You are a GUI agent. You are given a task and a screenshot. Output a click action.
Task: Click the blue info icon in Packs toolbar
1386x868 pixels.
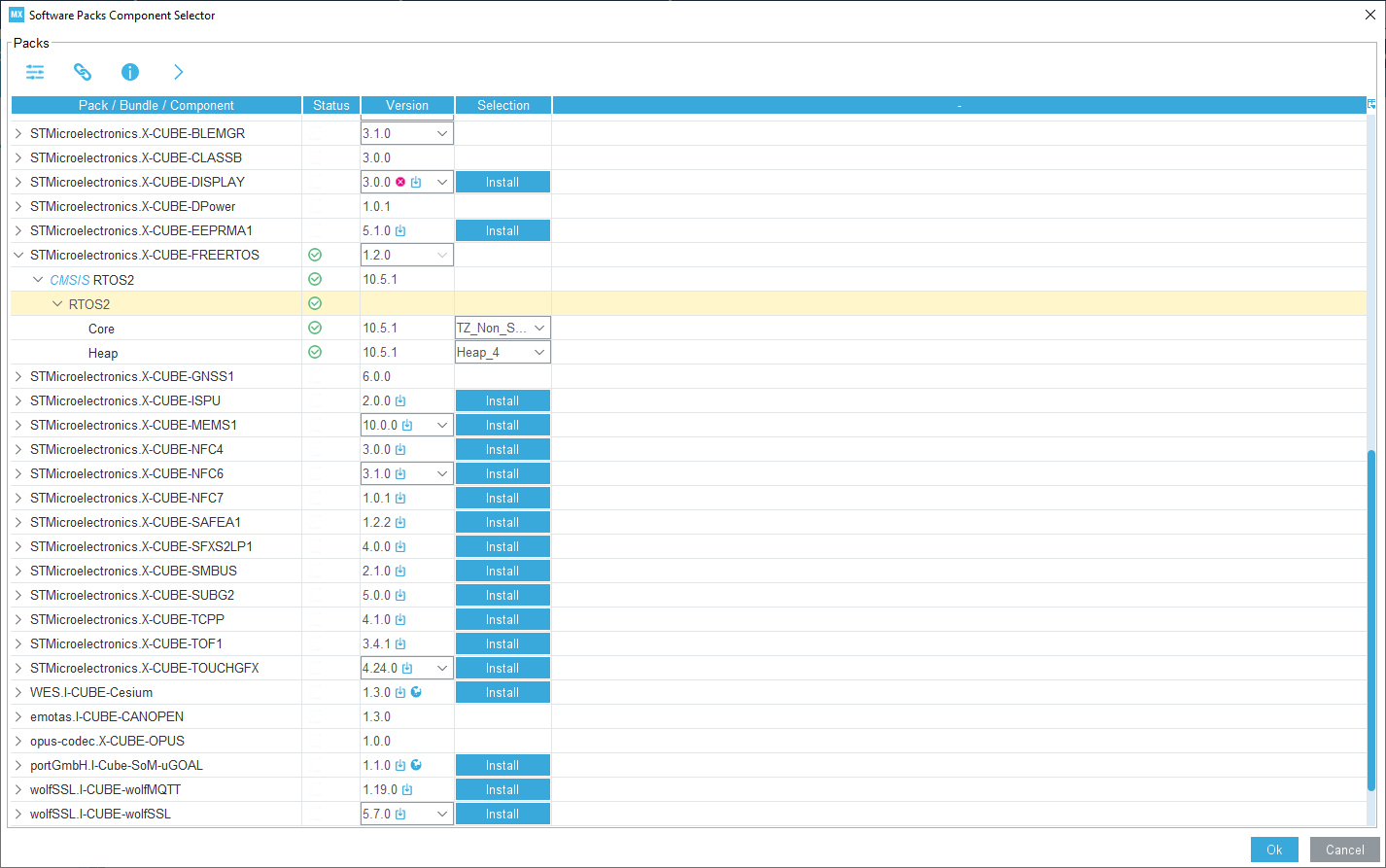click(x=130, y=72)
